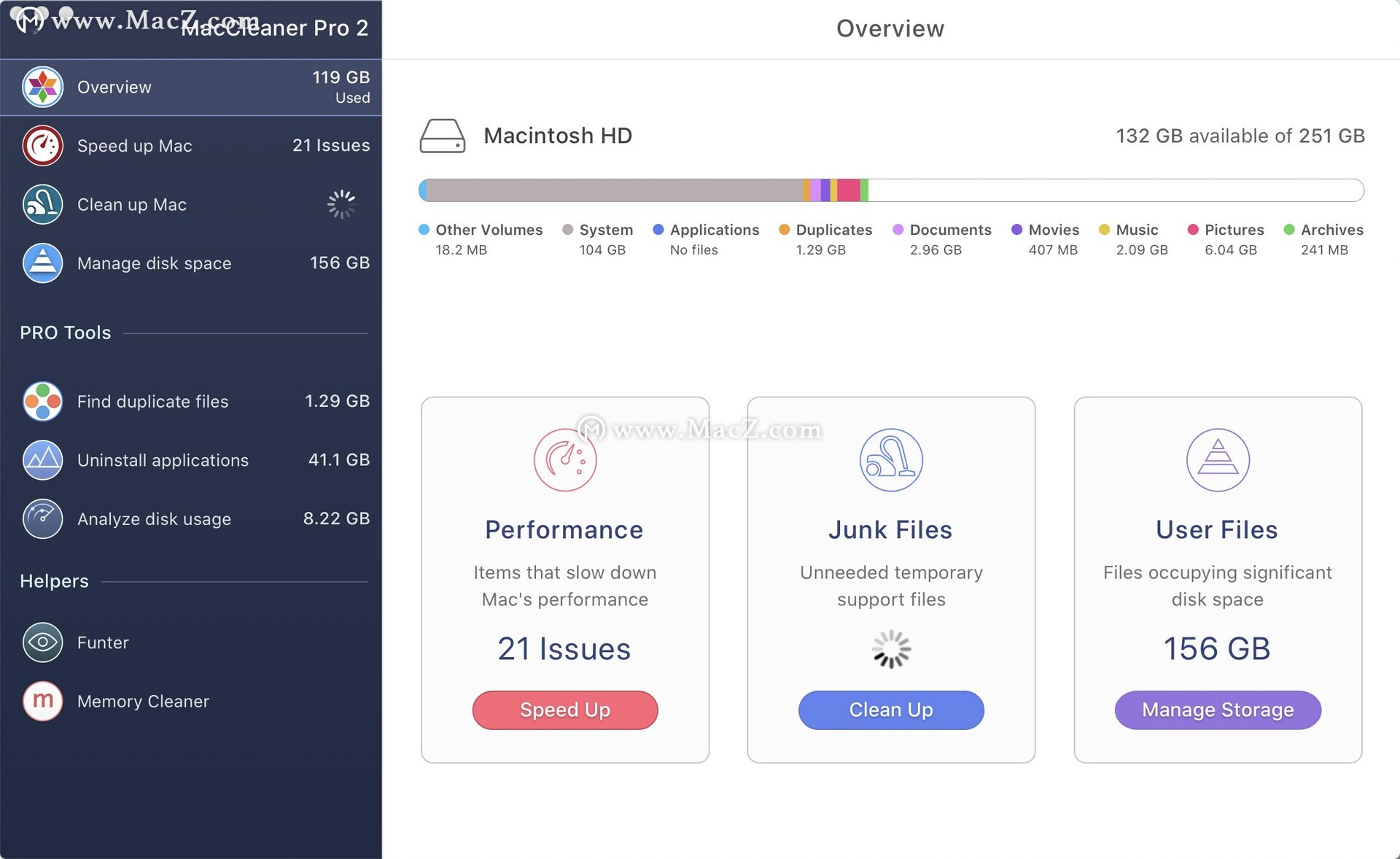
Task: Click the Junk Files card vacuum icon
Action: pos(891,459)
